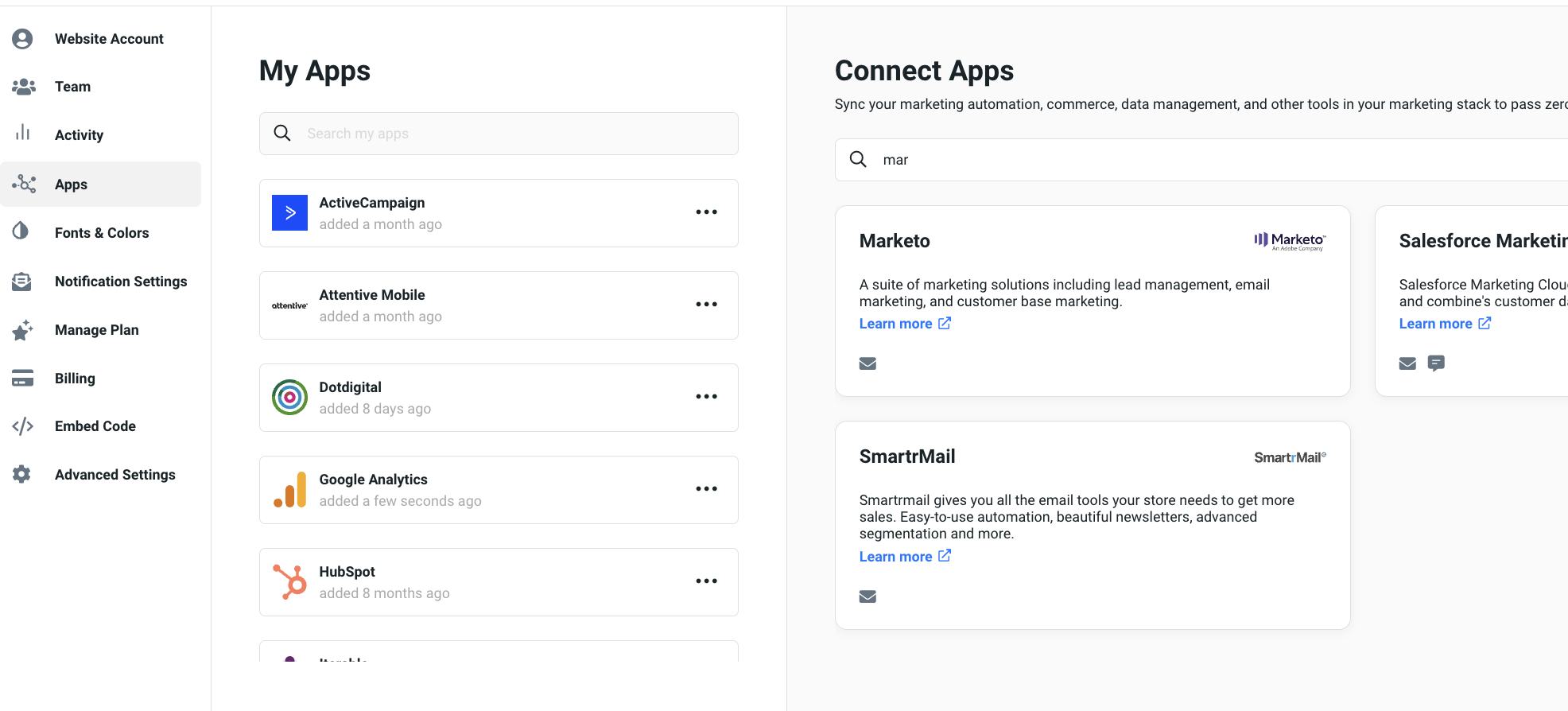The image size is (1568, 711).
Task: Click the Dotdigital app name
Action: (x=351, y=387)
